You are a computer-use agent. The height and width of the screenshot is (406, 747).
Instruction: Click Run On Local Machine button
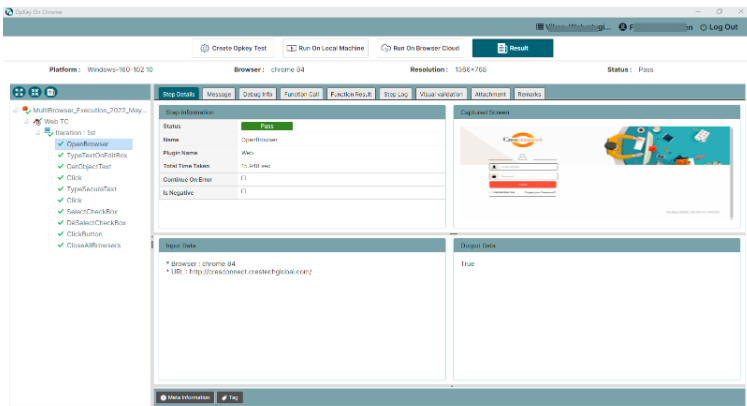point(325,48)
